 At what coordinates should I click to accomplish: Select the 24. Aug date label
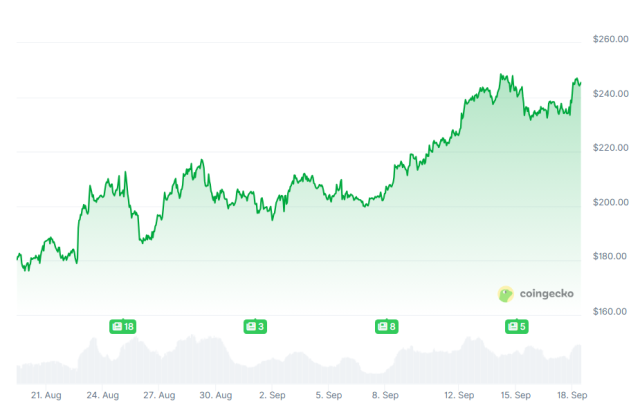pos(103,395)
